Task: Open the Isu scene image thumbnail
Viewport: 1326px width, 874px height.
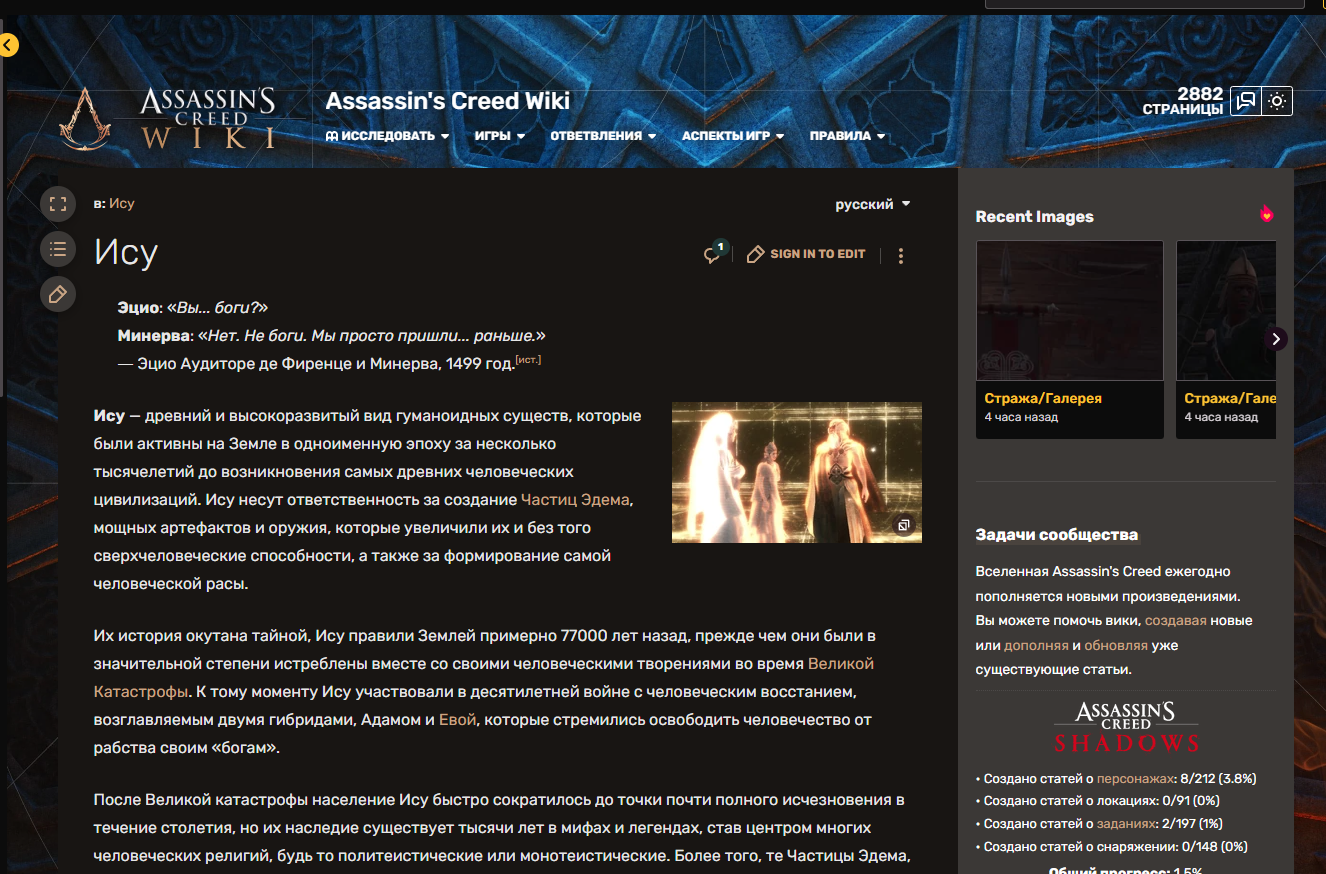Action: [x=797, y=472]
